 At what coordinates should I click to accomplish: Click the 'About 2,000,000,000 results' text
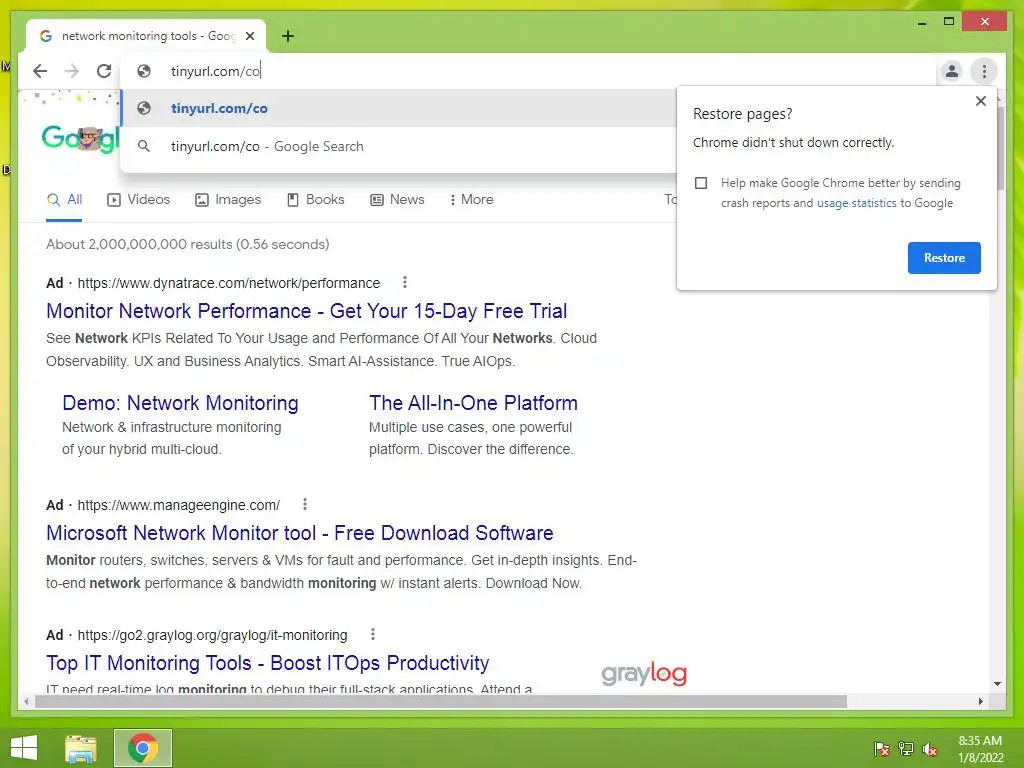[x=187, y=244]
